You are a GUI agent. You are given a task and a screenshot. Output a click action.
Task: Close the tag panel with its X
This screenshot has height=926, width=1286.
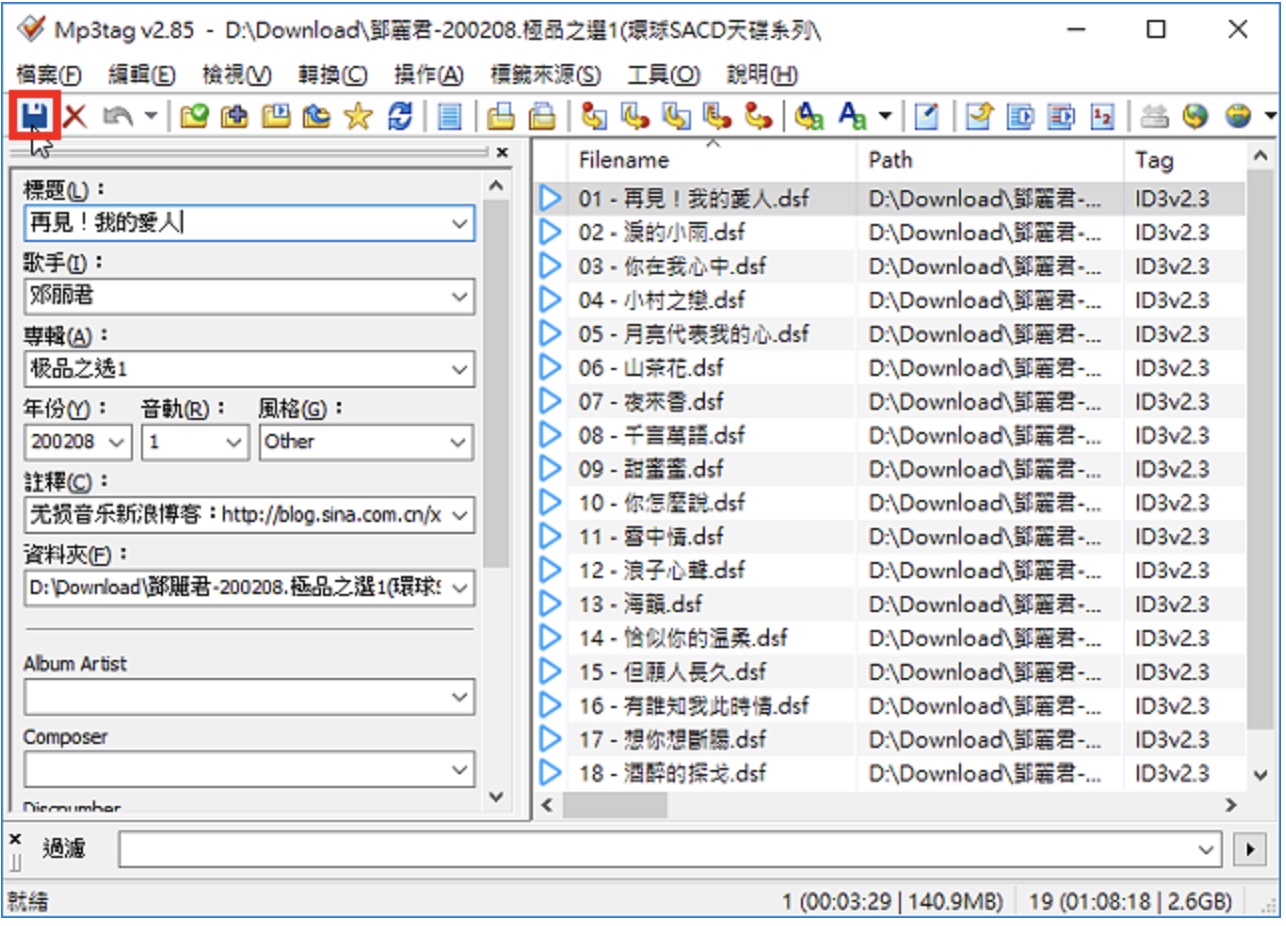click(x=502, y=152)
